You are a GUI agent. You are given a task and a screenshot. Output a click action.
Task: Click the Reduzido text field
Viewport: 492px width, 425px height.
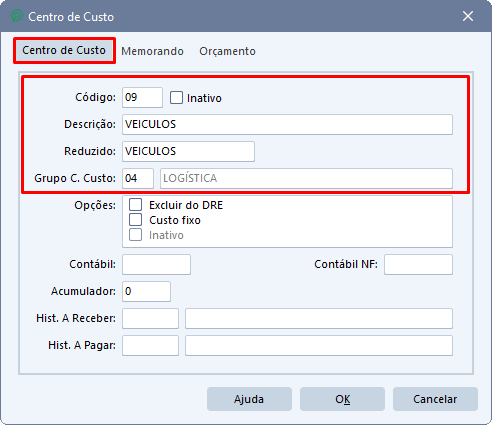188,151
